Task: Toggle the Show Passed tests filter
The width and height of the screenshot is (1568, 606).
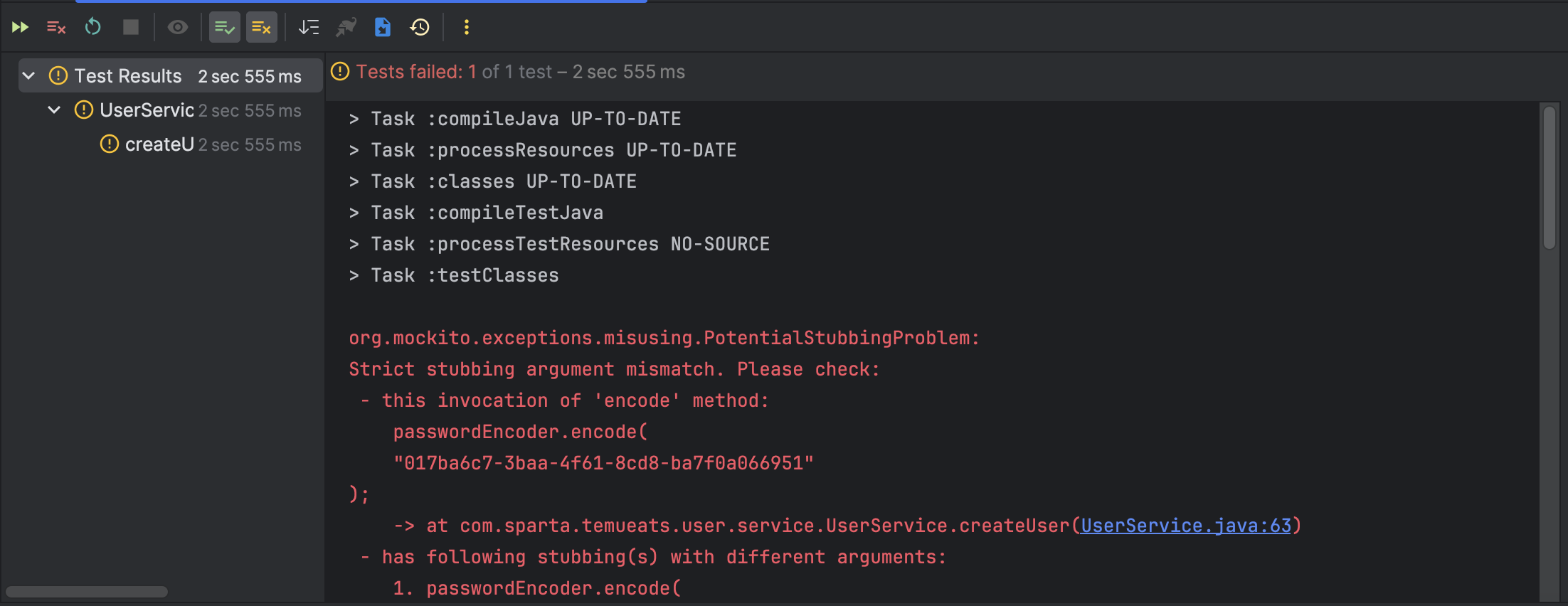Action: click(x=224, y=28)
